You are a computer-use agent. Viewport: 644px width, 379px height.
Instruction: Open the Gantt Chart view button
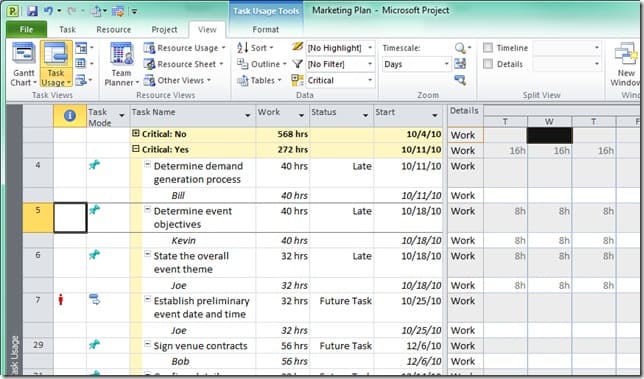point(23,64)
